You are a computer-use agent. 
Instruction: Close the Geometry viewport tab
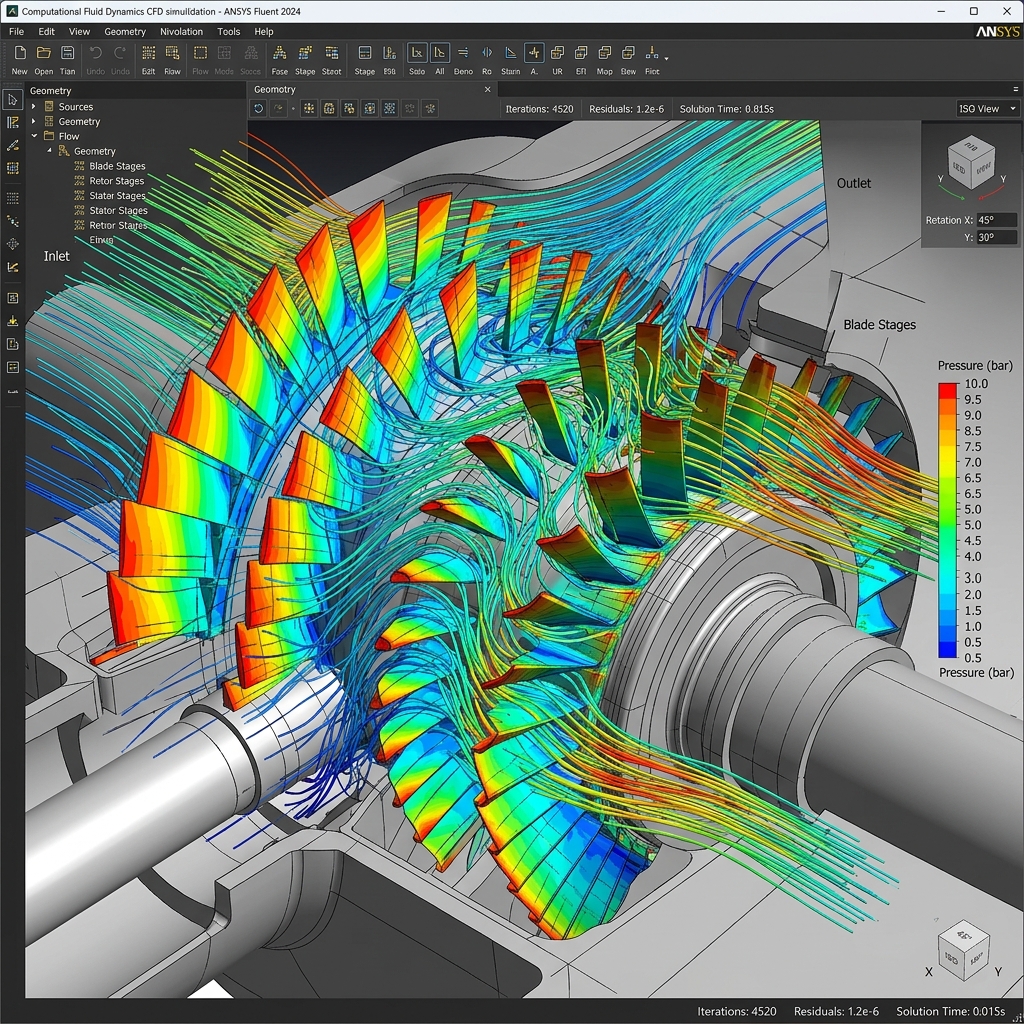(x=487, y=89)
